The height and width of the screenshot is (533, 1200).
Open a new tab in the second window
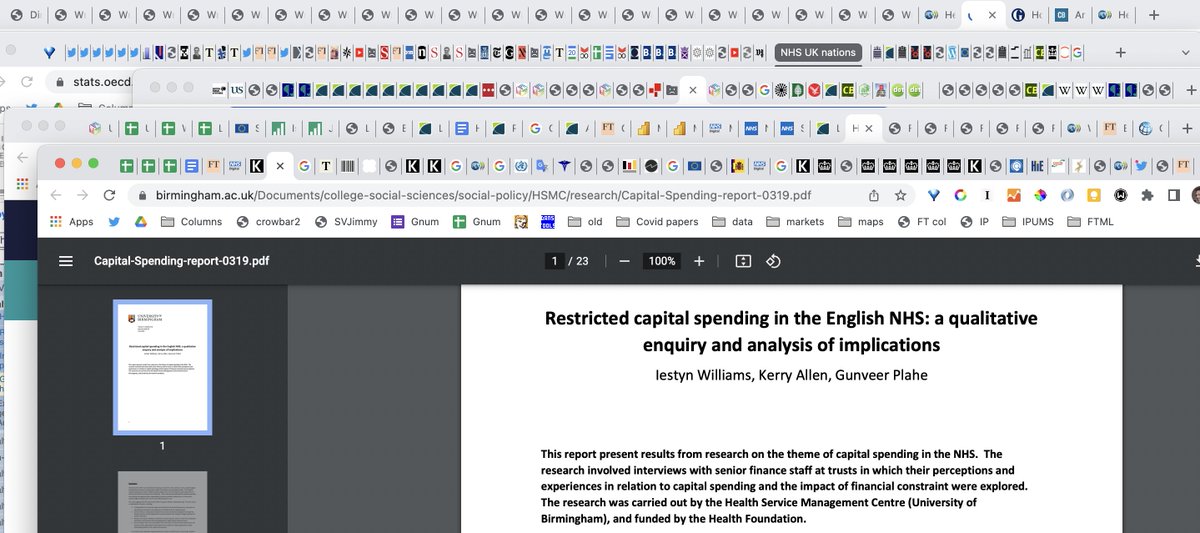coord(1120,52)
